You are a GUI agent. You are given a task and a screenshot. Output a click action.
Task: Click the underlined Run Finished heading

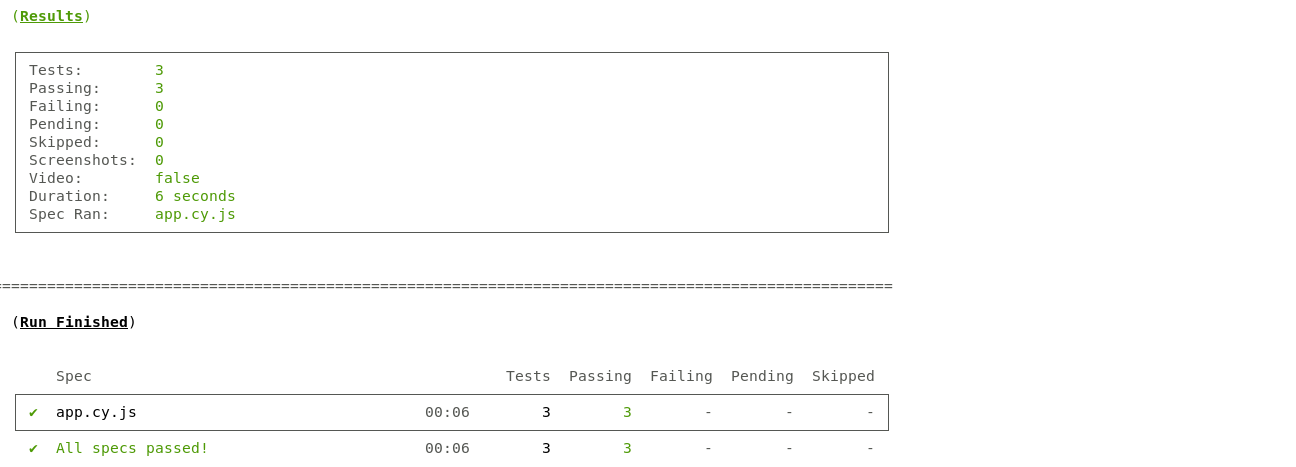coord(74,322)
